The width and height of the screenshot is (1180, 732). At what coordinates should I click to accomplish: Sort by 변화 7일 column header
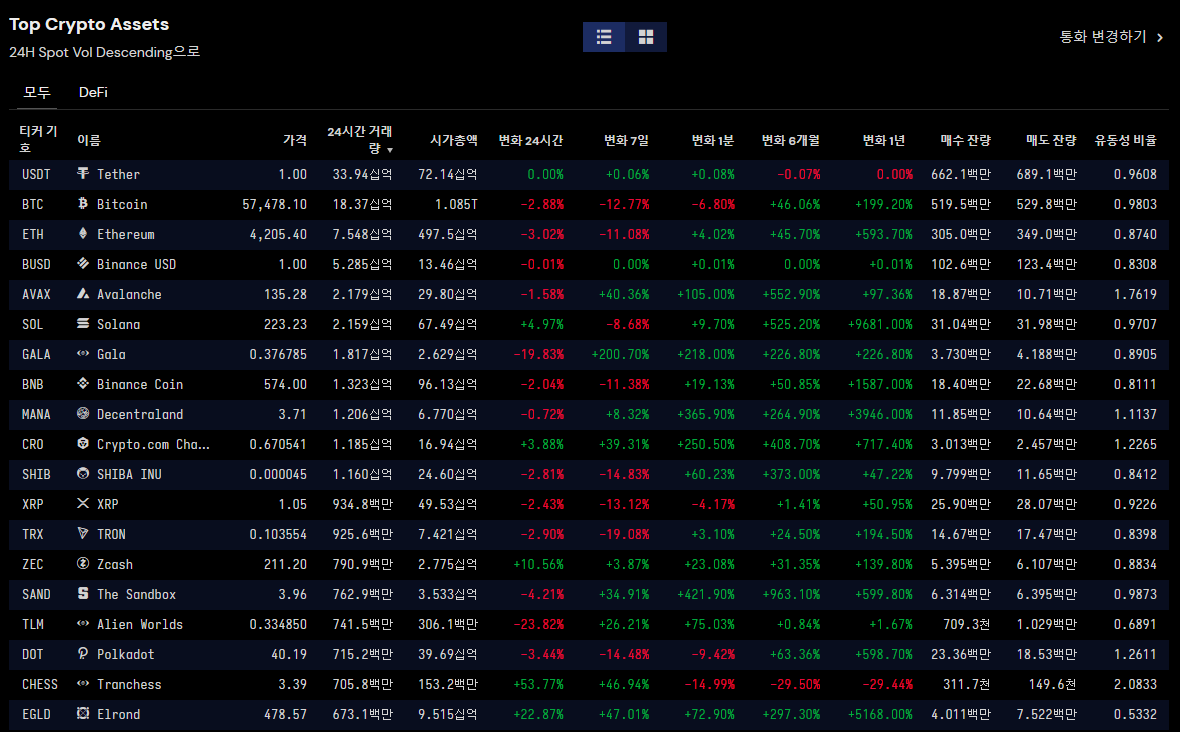click(x=626, y=140)
